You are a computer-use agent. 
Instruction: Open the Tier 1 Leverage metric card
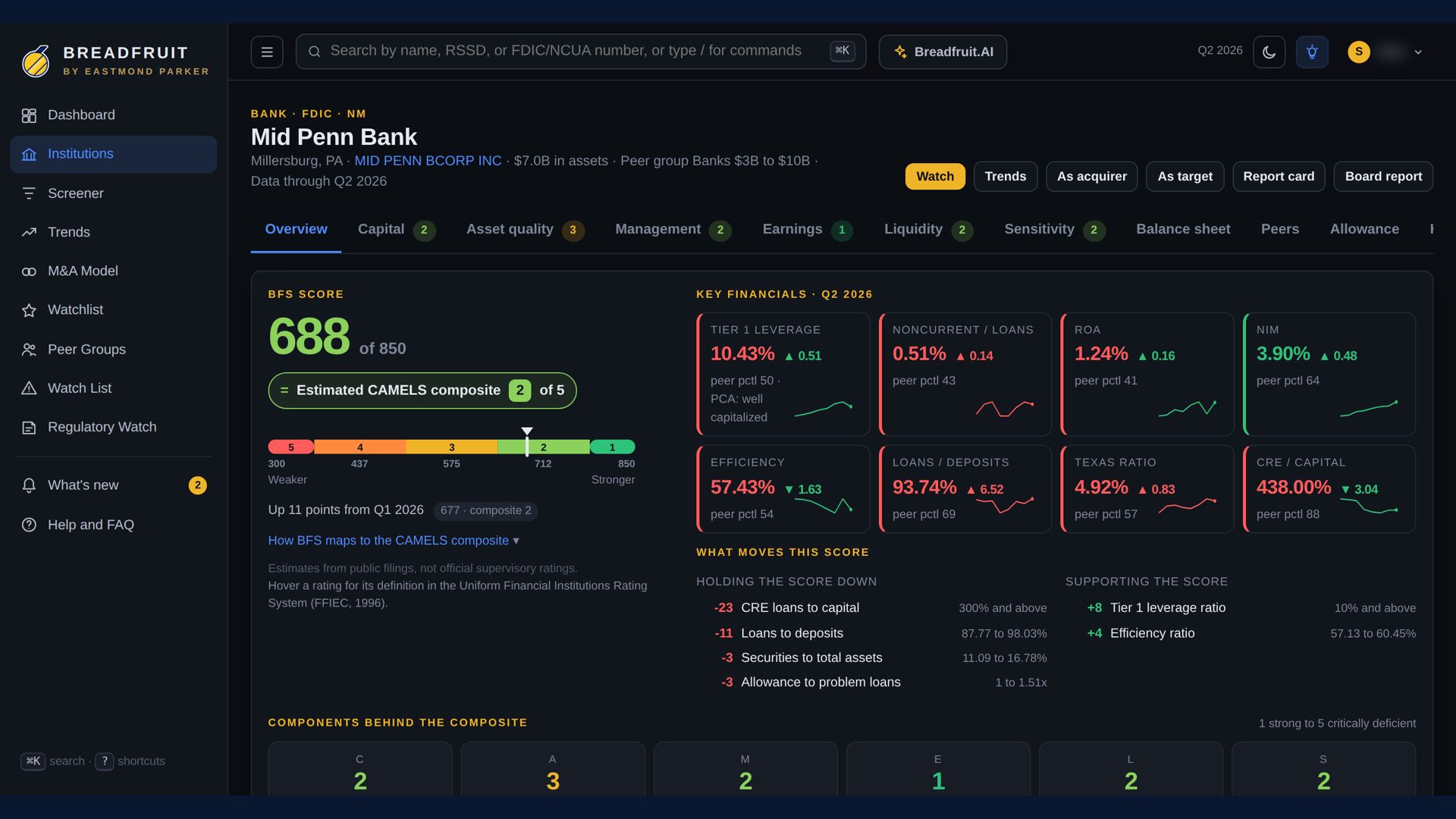click(783, 375)
